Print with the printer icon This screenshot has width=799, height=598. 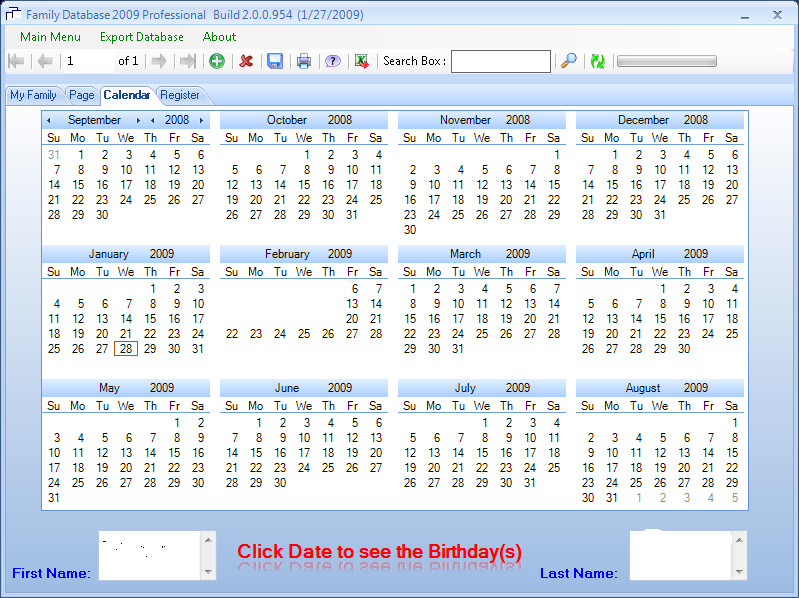point(304,62)
